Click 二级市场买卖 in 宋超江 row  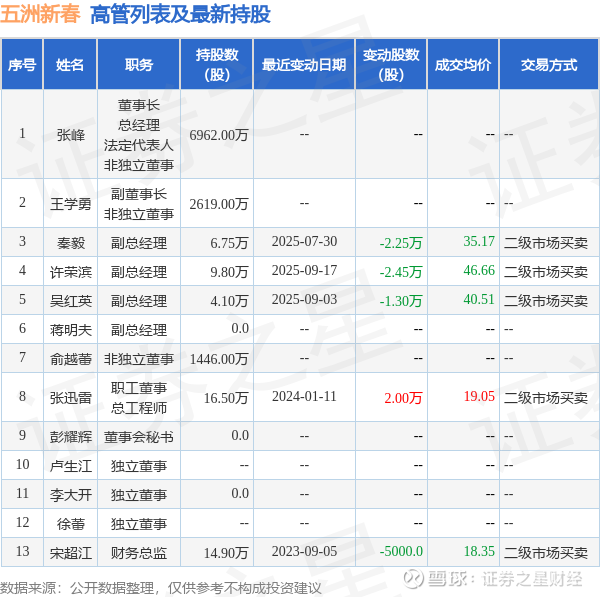pos(546,553)
